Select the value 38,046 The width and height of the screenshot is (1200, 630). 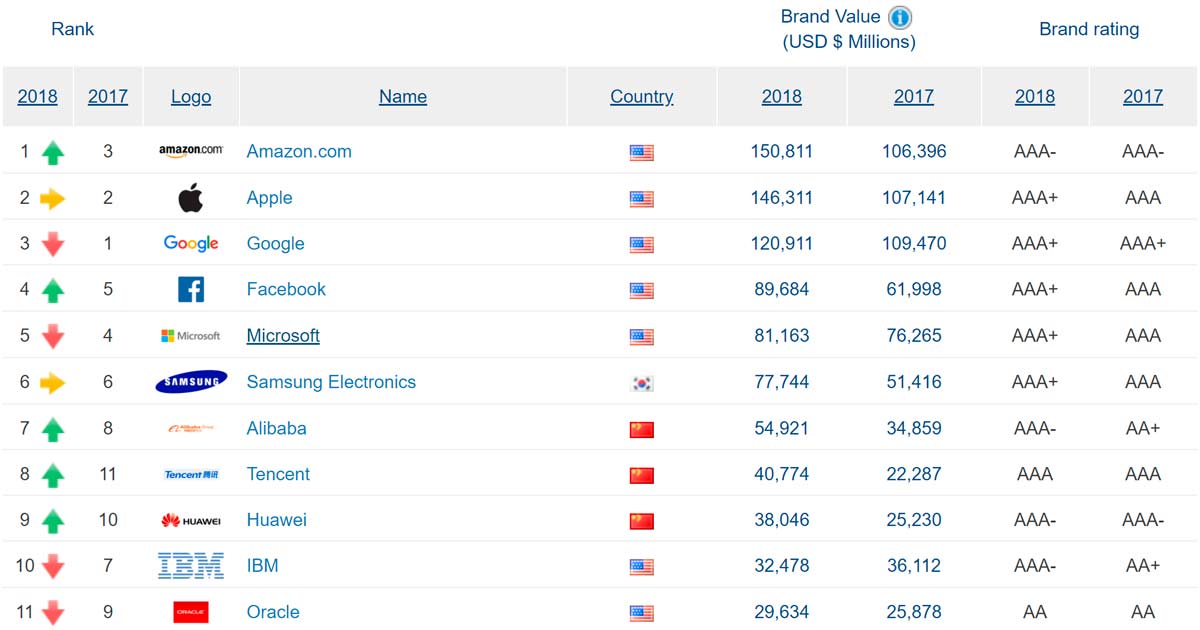point(782,520)
